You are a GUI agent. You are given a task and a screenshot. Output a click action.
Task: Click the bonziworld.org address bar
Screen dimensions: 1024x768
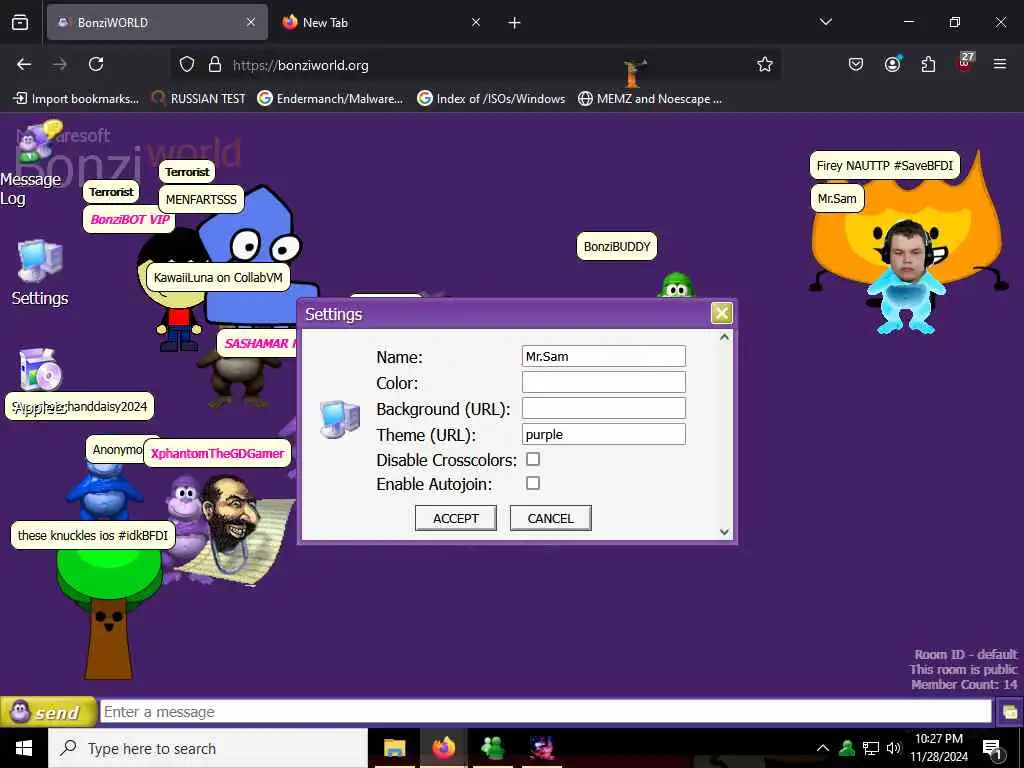[477, 65]
